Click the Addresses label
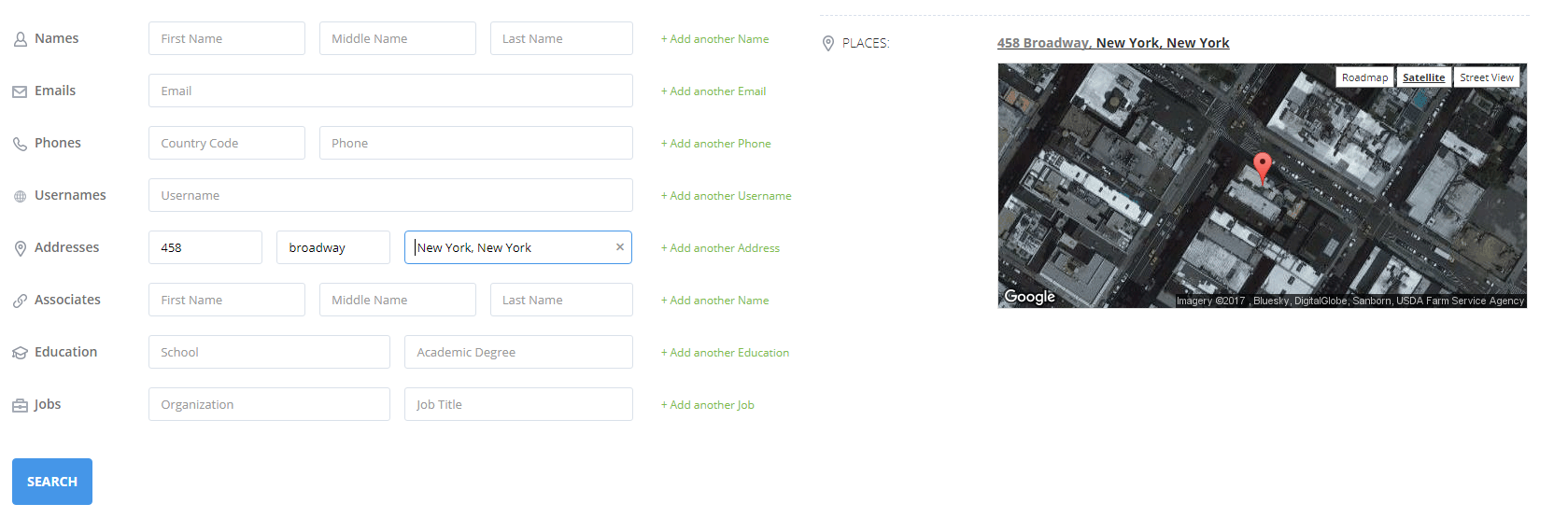Viewport: 1568px width, 518px height. (66, 247)
